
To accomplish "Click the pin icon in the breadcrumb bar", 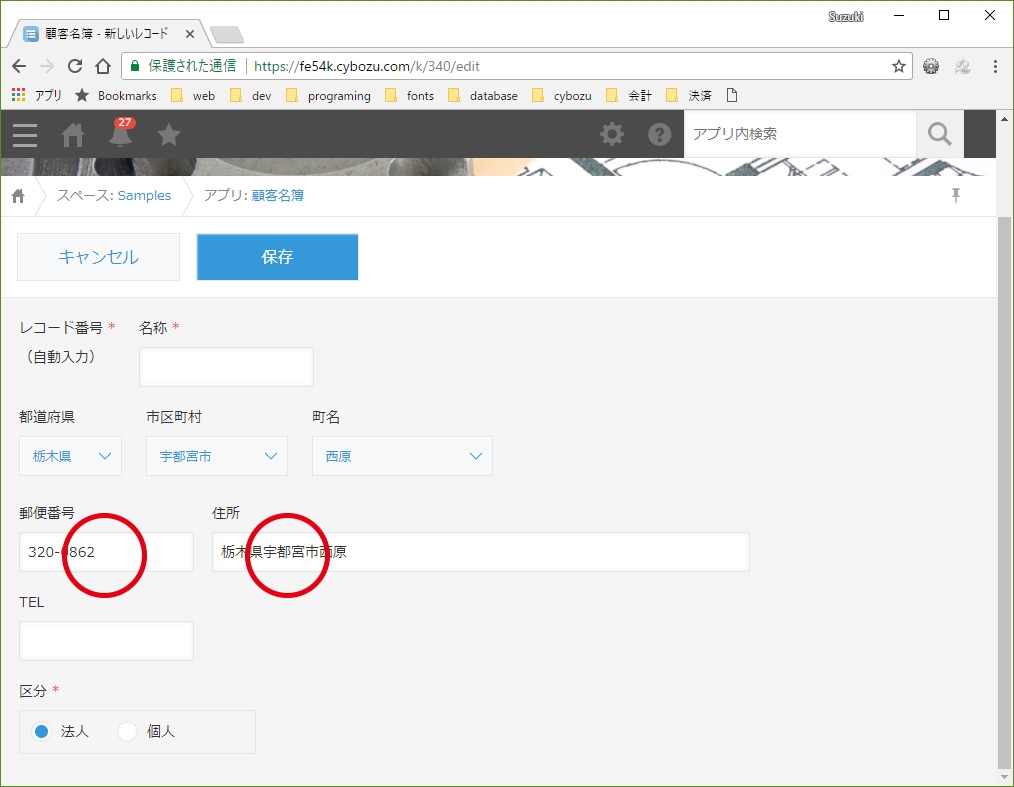I will point(956,195).
